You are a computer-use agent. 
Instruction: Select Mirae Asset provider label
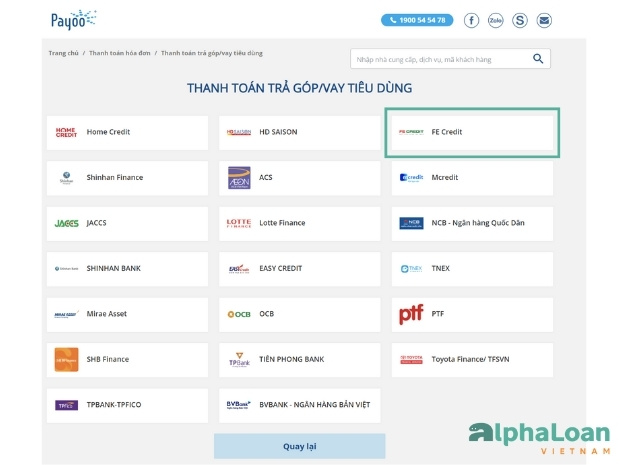(107, 314)
